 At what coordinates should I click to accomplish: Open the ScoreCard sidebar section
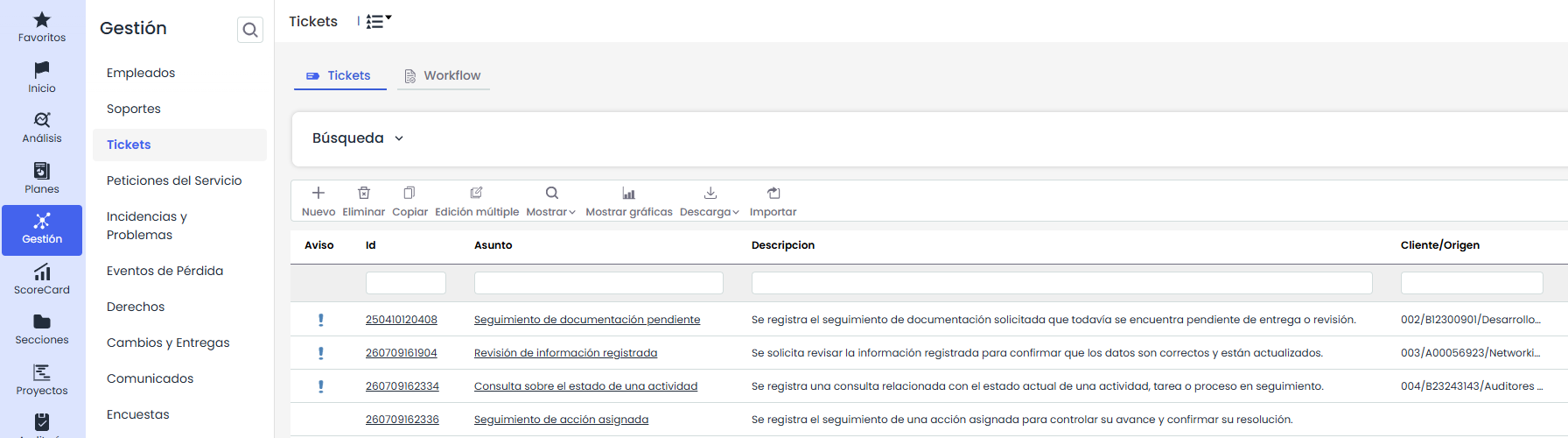42,279
